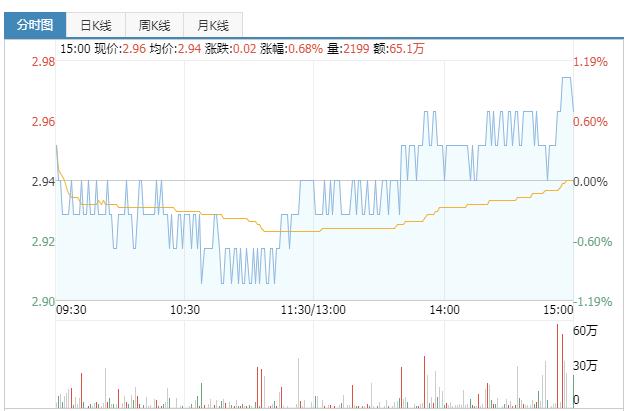Show the 月K线 chart tab

coord(212,25)
